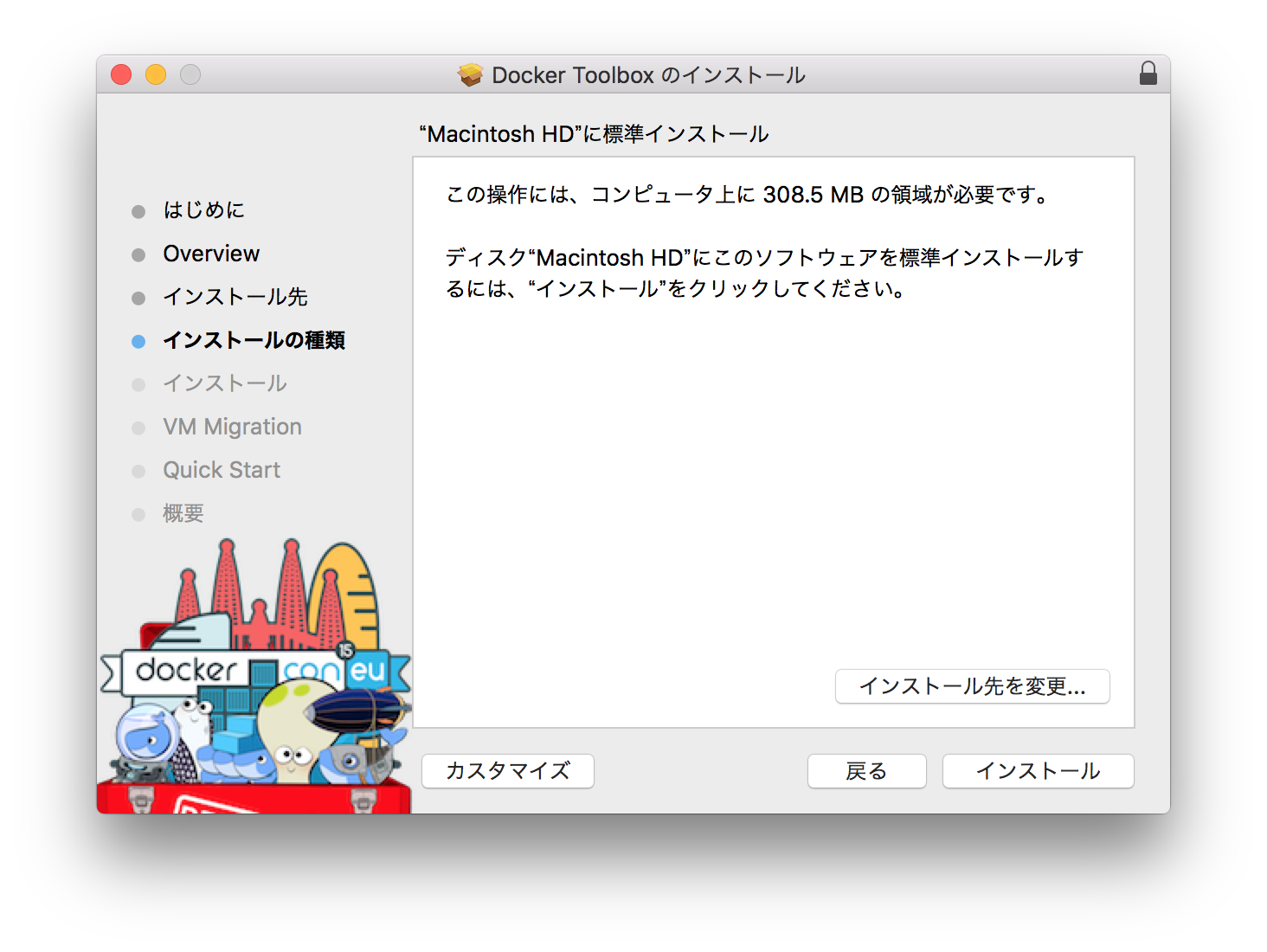Go back with the 戻る button
Screen dimensions: 1267x952
click(x=866, y=771)
